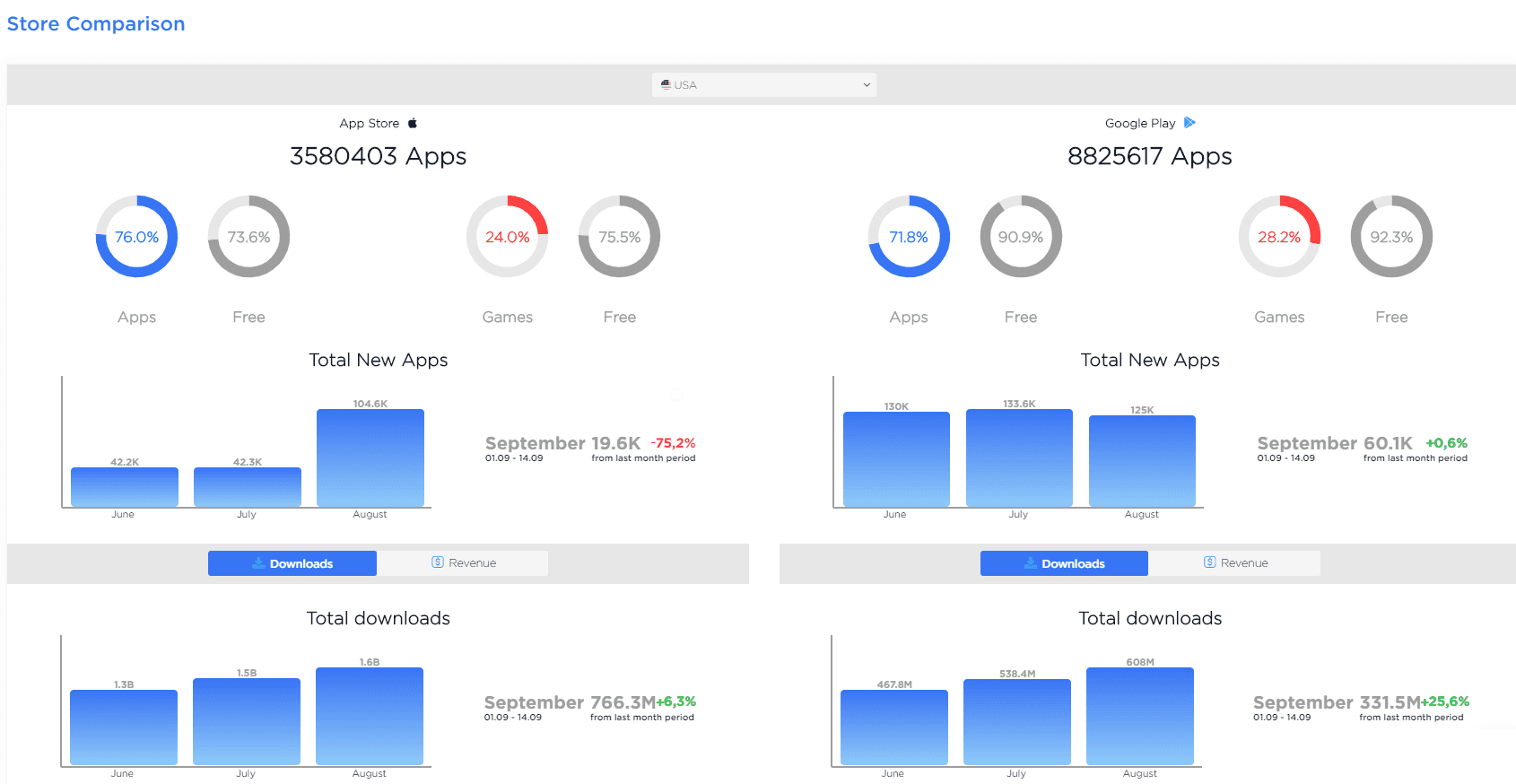This screenshot has height=784, width=1516.
Task: Click the Google Play triangle logo
Action: [x=1189, y=123]
